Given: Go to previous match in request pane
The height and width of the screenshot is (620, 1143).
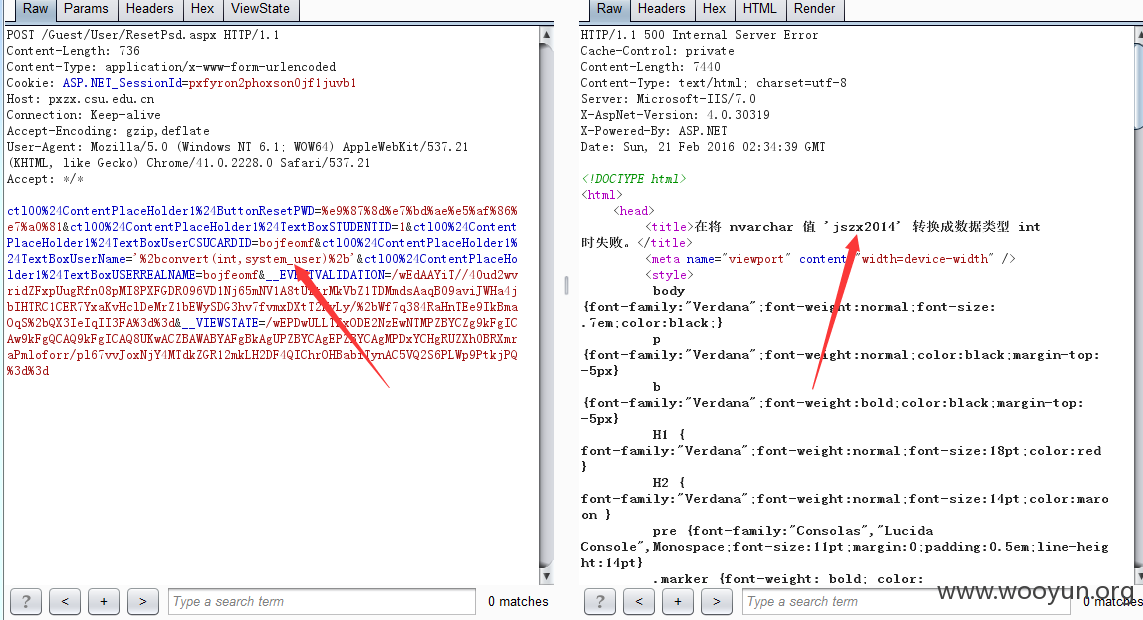Looking at the screenshot, I should point(65,601).
